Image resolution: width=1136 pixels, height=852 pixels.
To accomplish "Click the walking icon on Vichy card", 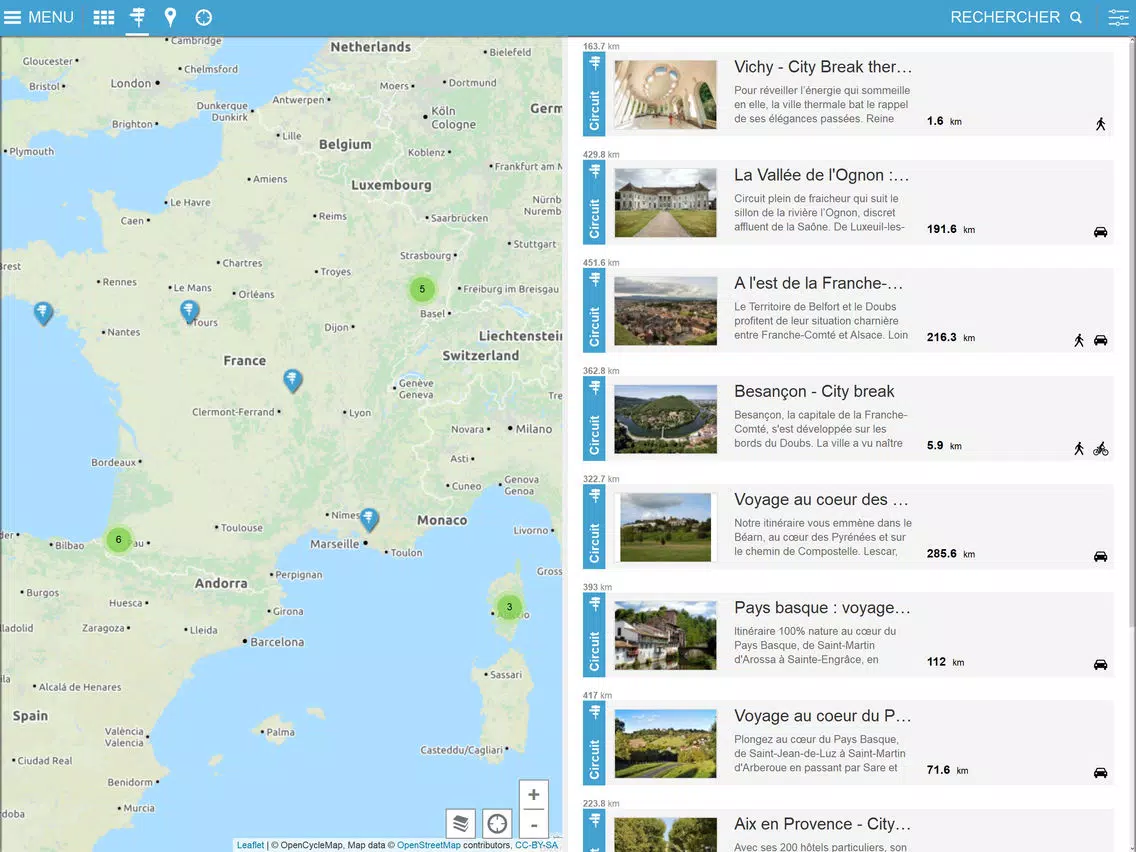I will tap(1100, 124).
